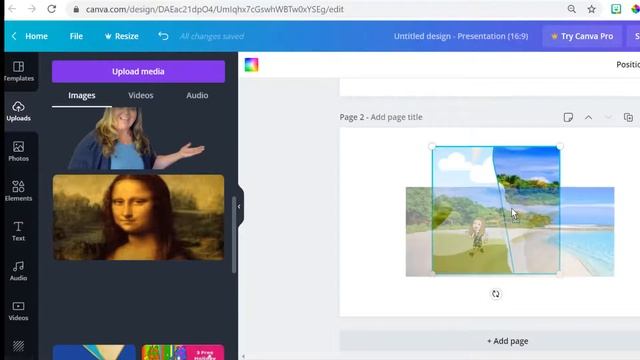
Task: Select the Mona Lisa uploaded image
Action: tap(138, 218)
